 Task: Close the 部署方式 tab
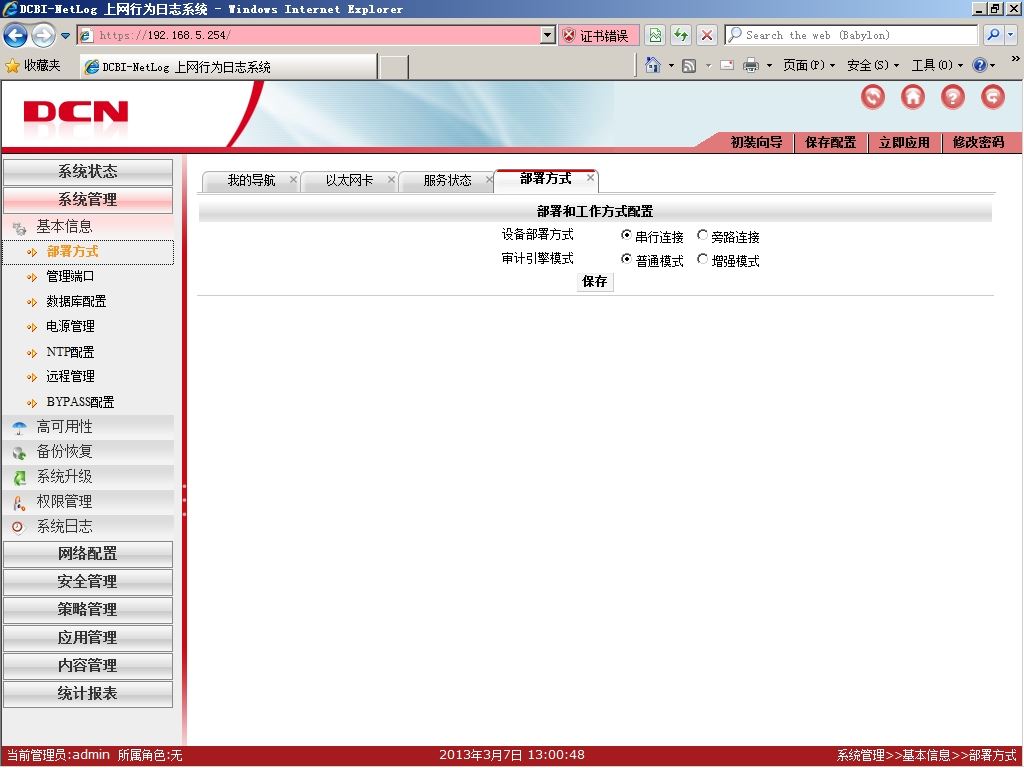click(590, 177)
